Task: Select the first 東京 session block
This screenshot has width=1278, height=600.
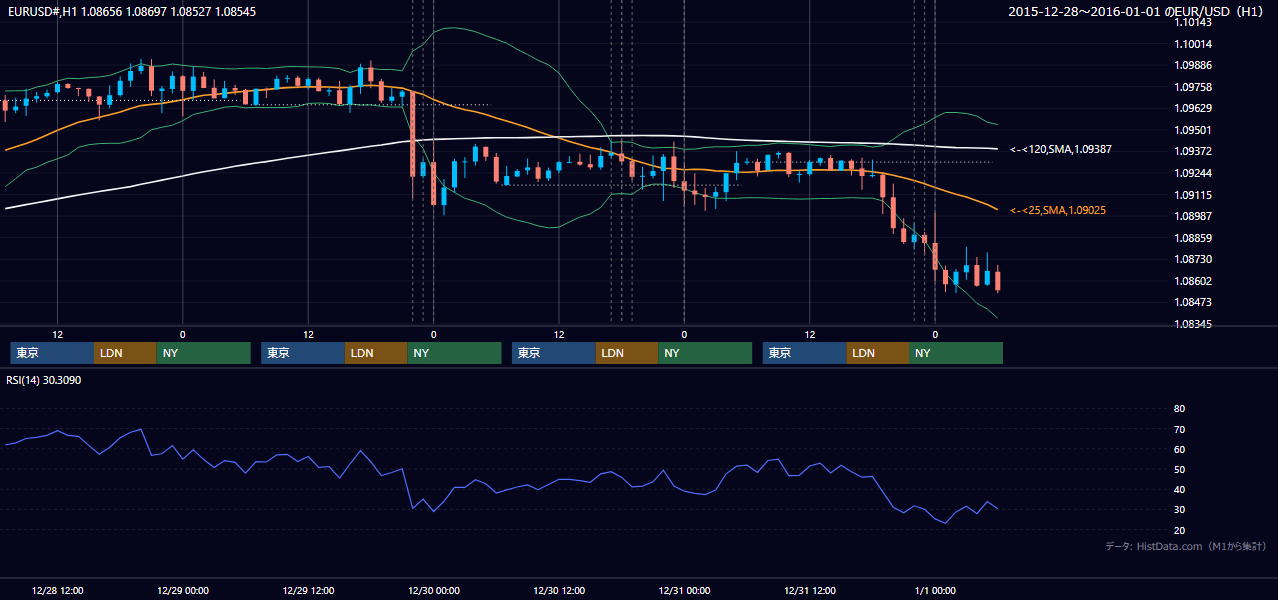Action: tap(52, 353)
